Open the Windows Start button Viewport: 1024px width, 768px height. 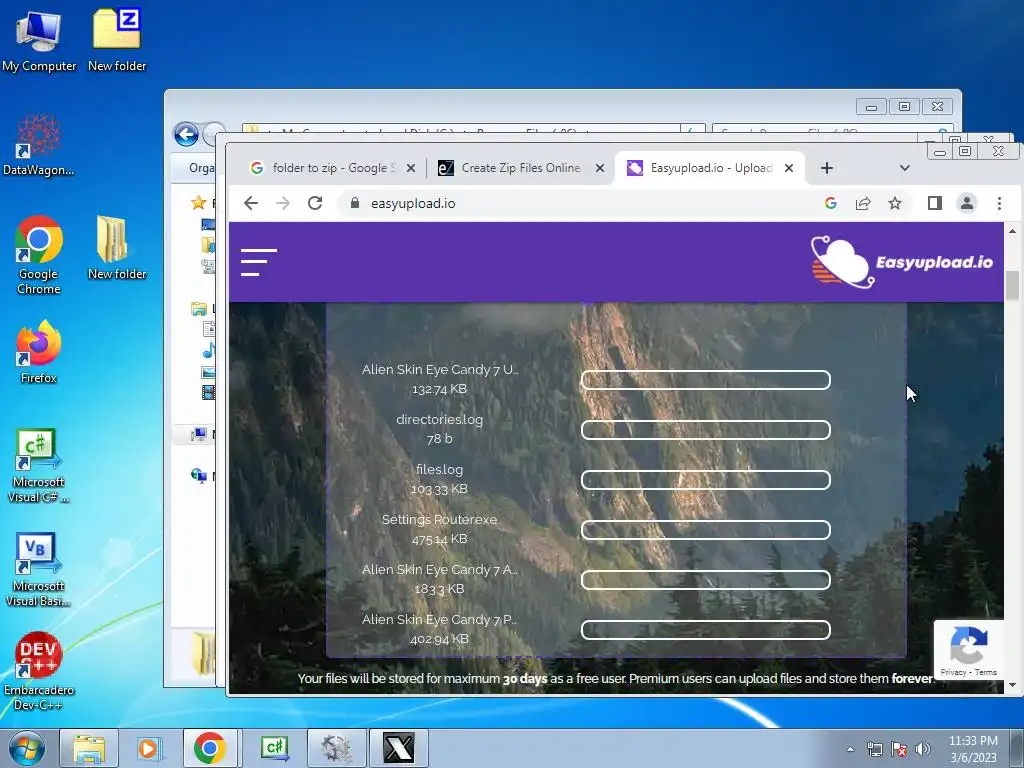tap(27, 748)
